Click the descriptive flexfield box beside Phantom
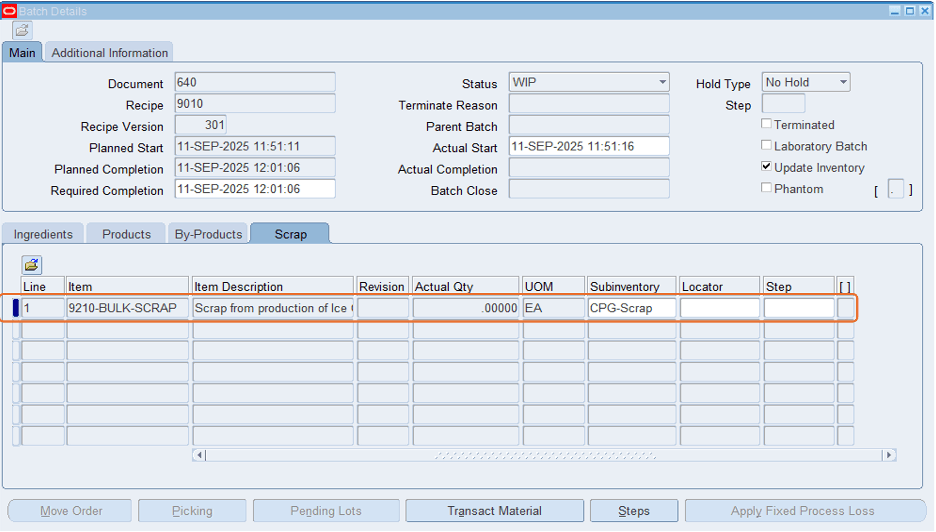Screen dimensions: 936x532 click(x=895, y=189)
